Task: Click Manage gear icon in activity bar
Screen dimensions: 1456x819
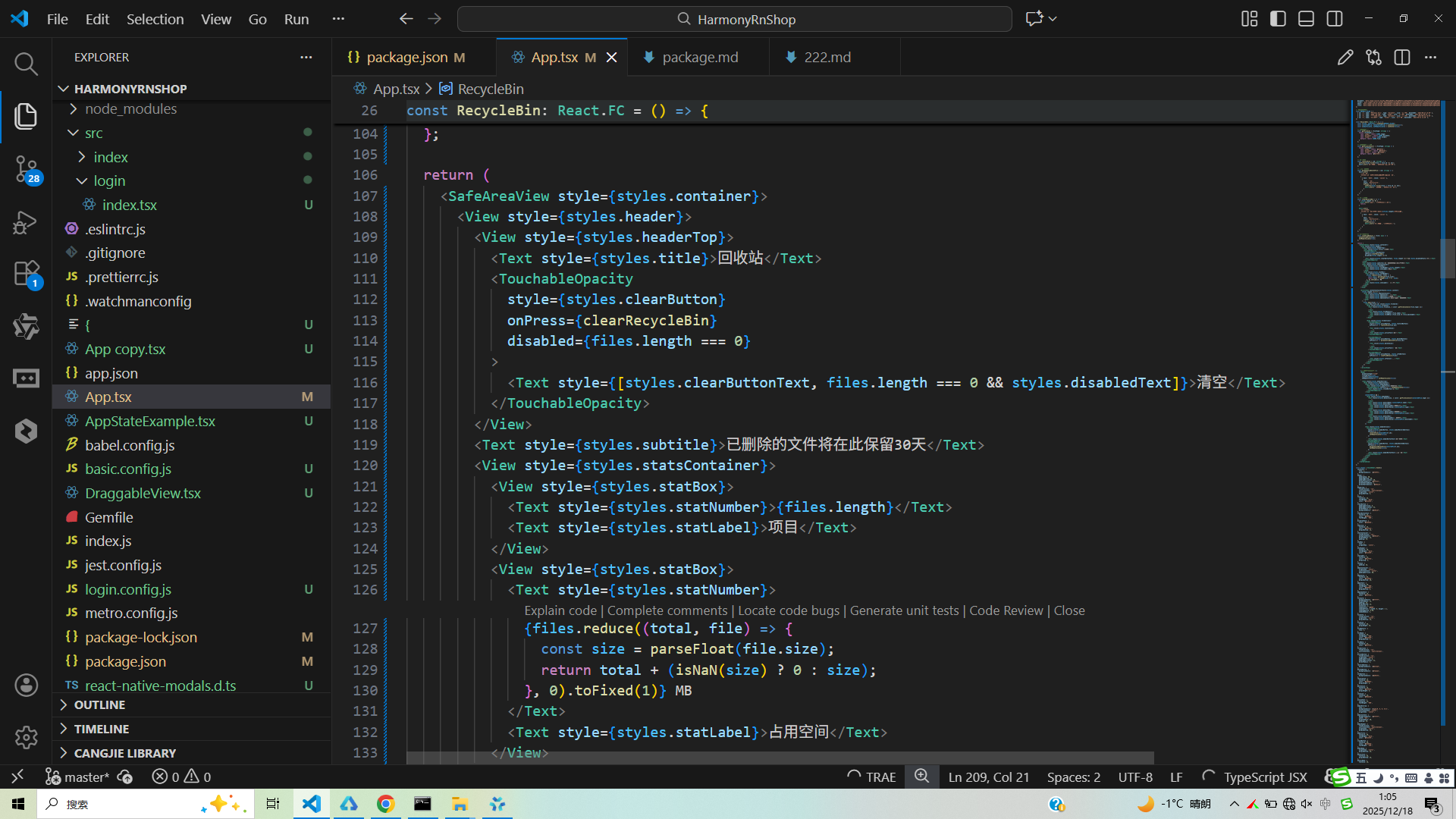Action: pyautogui.click(x=26, y=737)
